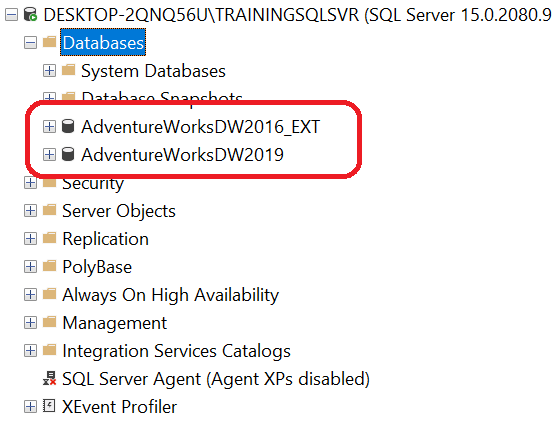Expand the AdventureWorksDW2016_EXT database node

coord(49,127)
